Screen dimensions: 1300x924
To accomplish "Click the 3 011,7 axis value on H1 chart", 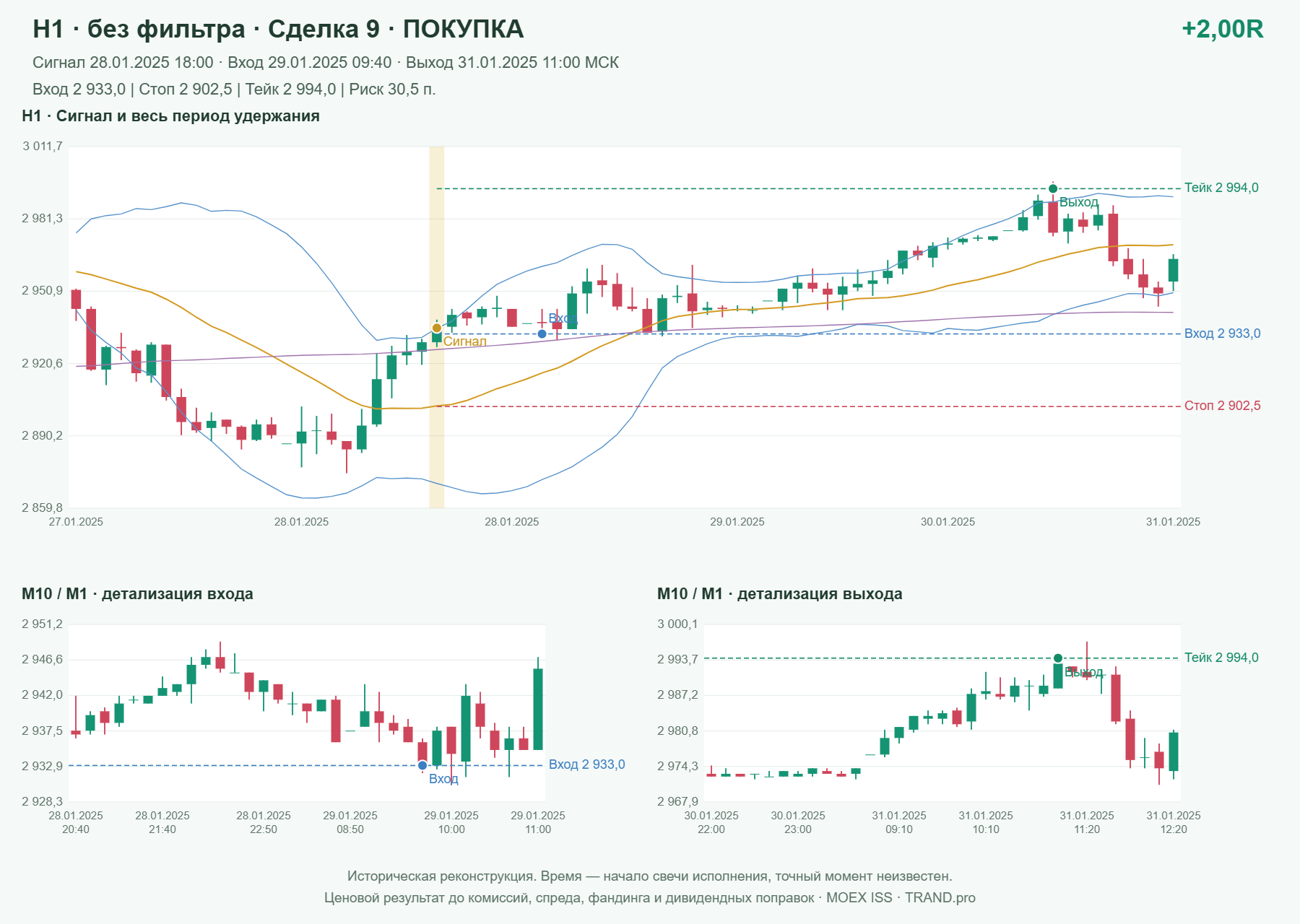I will [43, 147].
